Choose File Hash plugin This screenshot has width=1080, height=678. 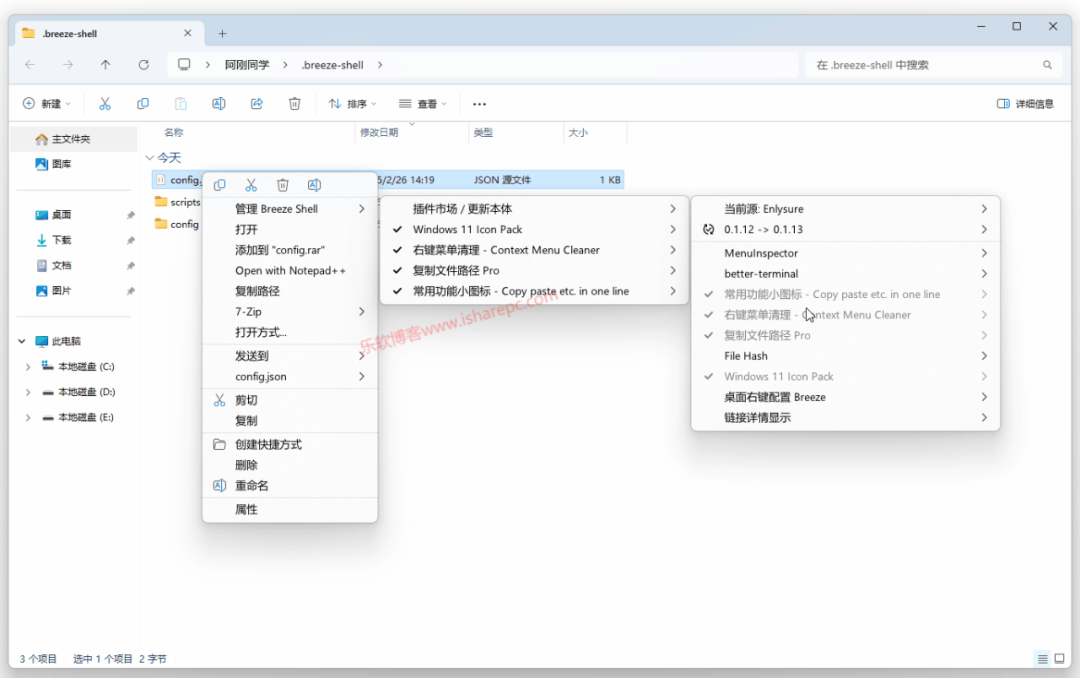tap(845, 356)
